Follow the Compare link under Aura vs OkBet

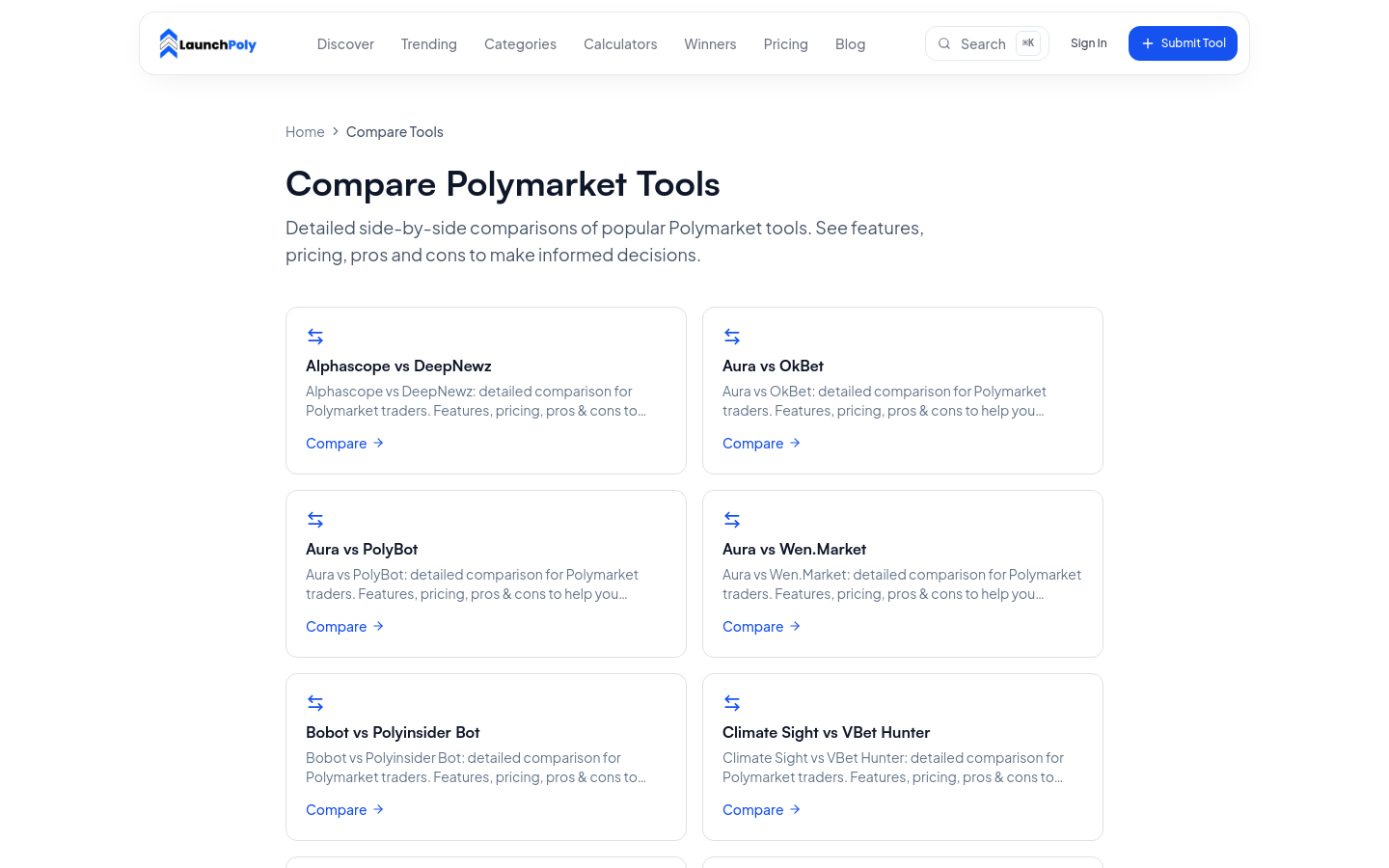coord(762,444)
